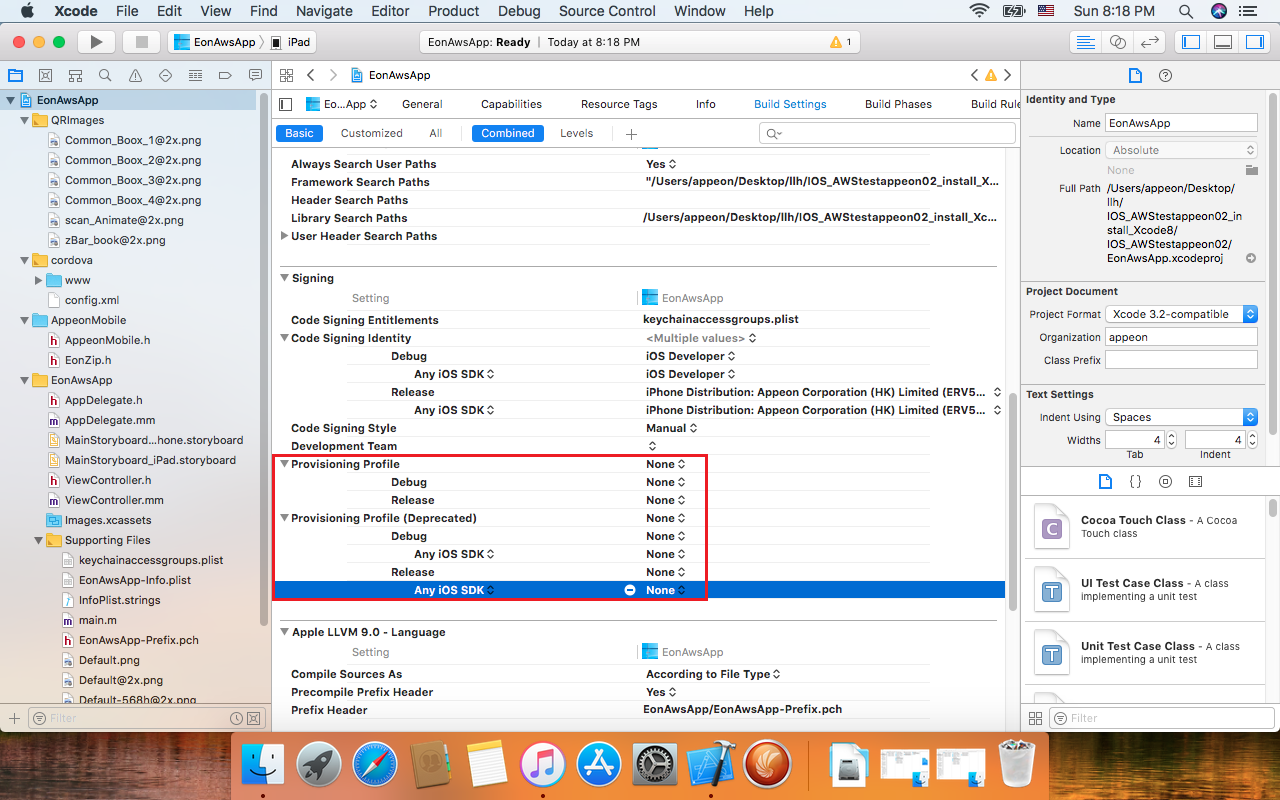The height and width of the screenshot is (800, 1280).
Task: Toggle the project and targets list sidebar
Action: [x=286, y=104]
